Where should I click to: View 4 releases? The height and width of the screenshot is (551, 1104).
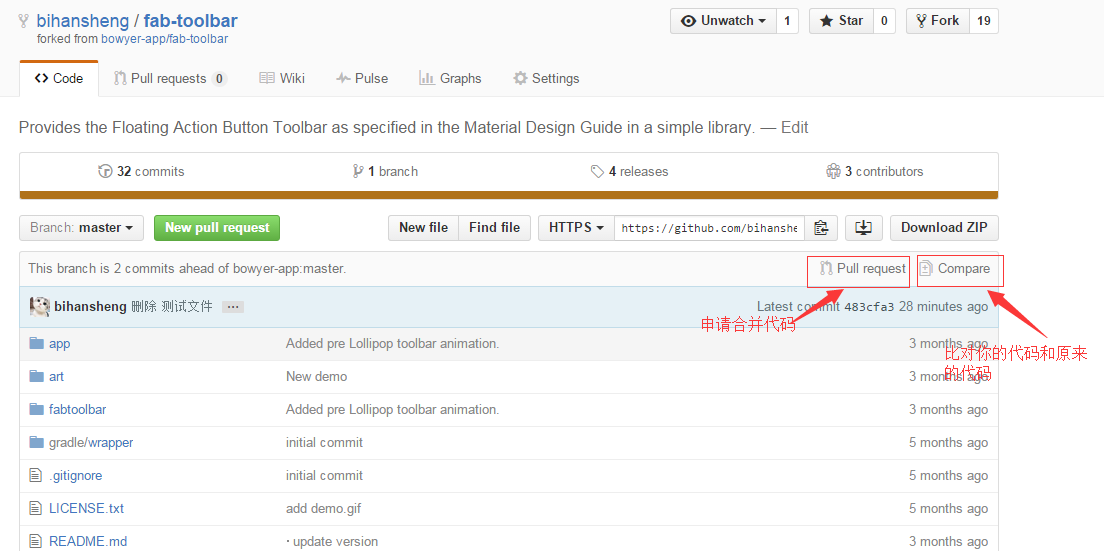tap(629, 172)
